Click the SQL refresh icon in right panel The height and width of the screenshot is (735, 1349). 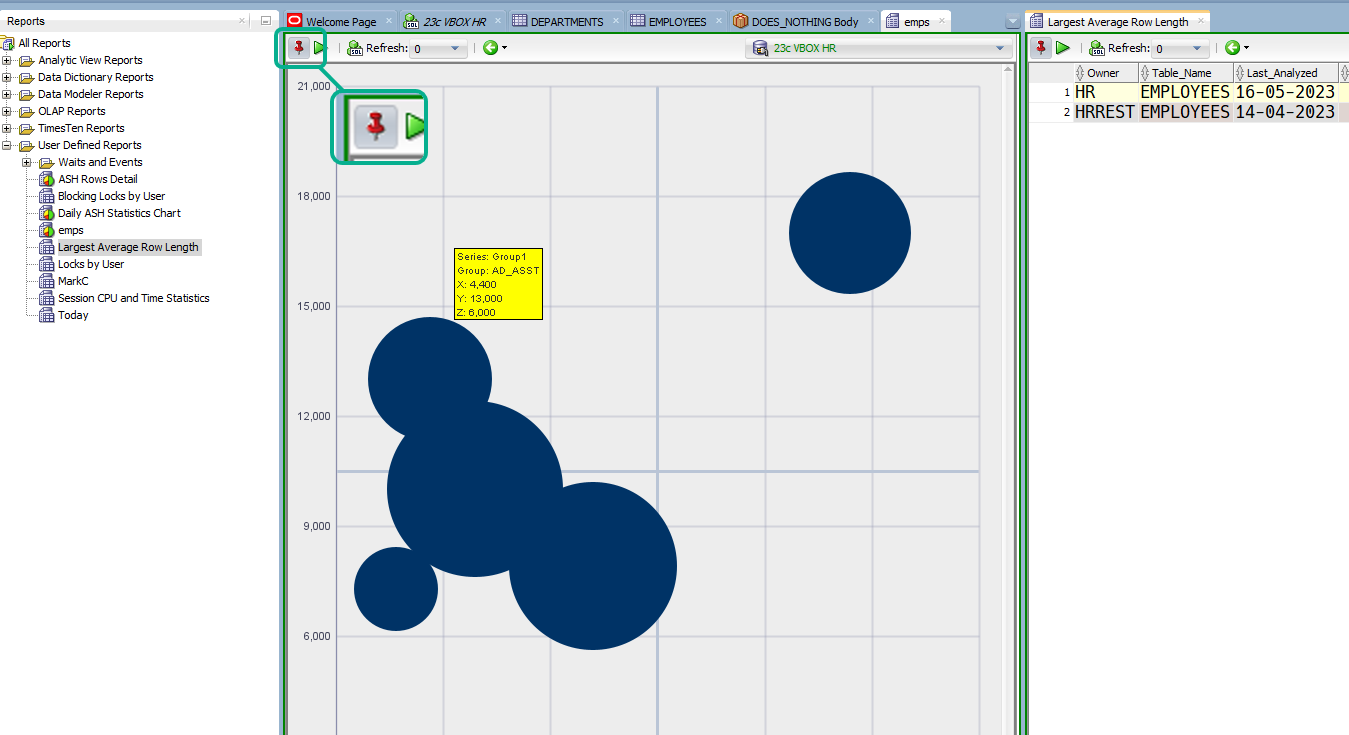point(1097,48)
